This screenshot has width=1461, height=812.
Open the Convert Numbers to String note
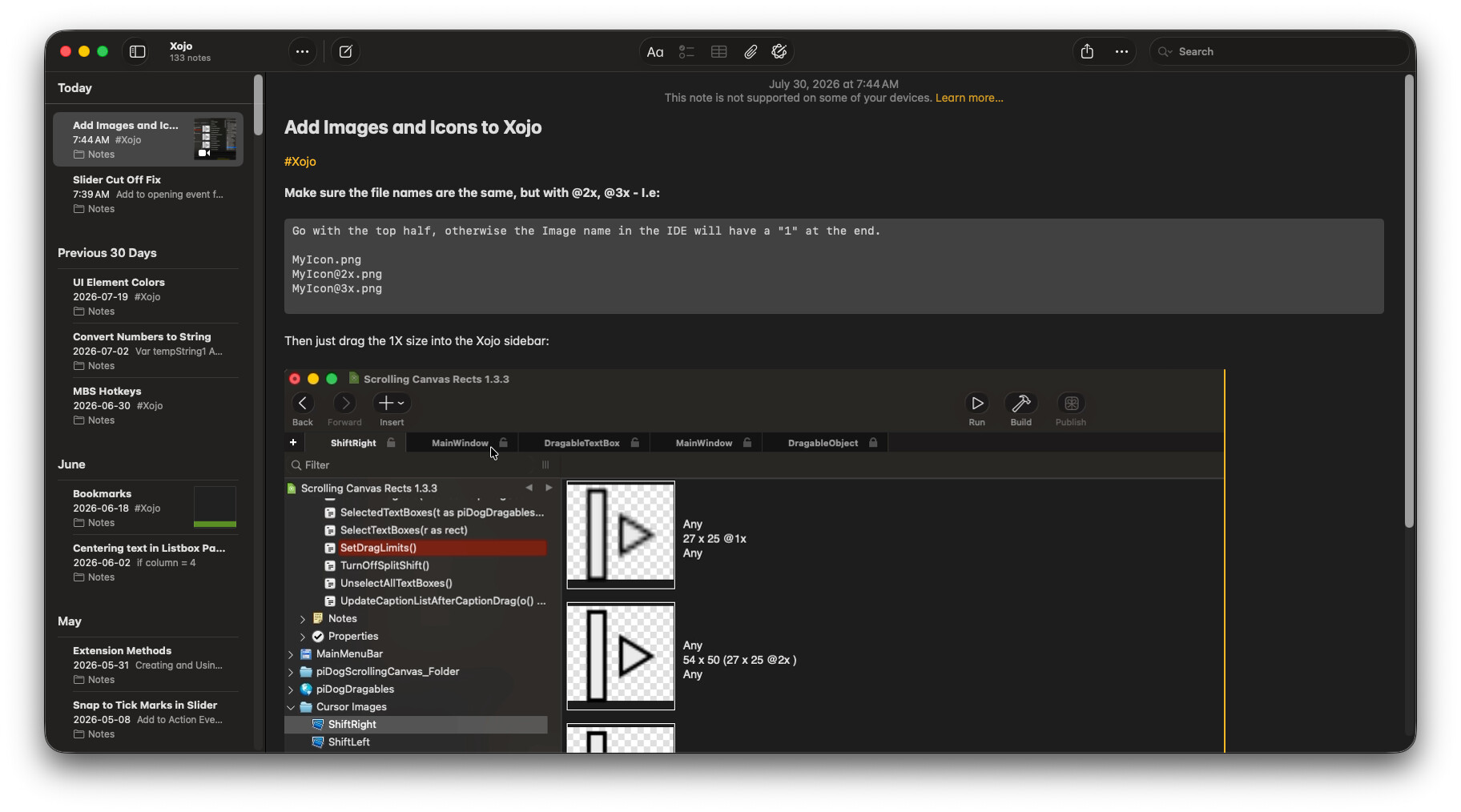(148, 351)
